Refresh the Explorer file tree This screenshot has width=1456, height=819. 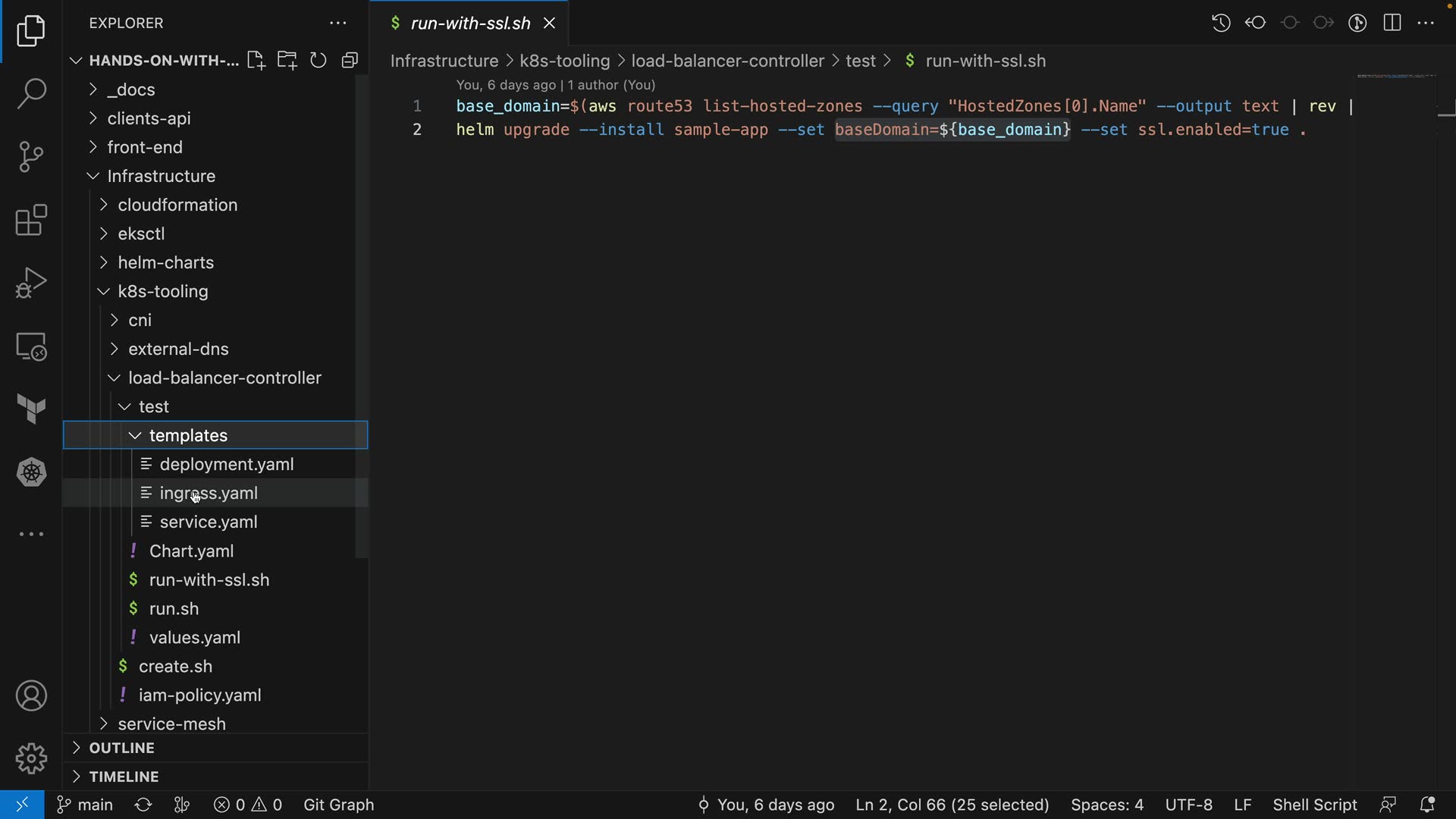pos(318,61)
